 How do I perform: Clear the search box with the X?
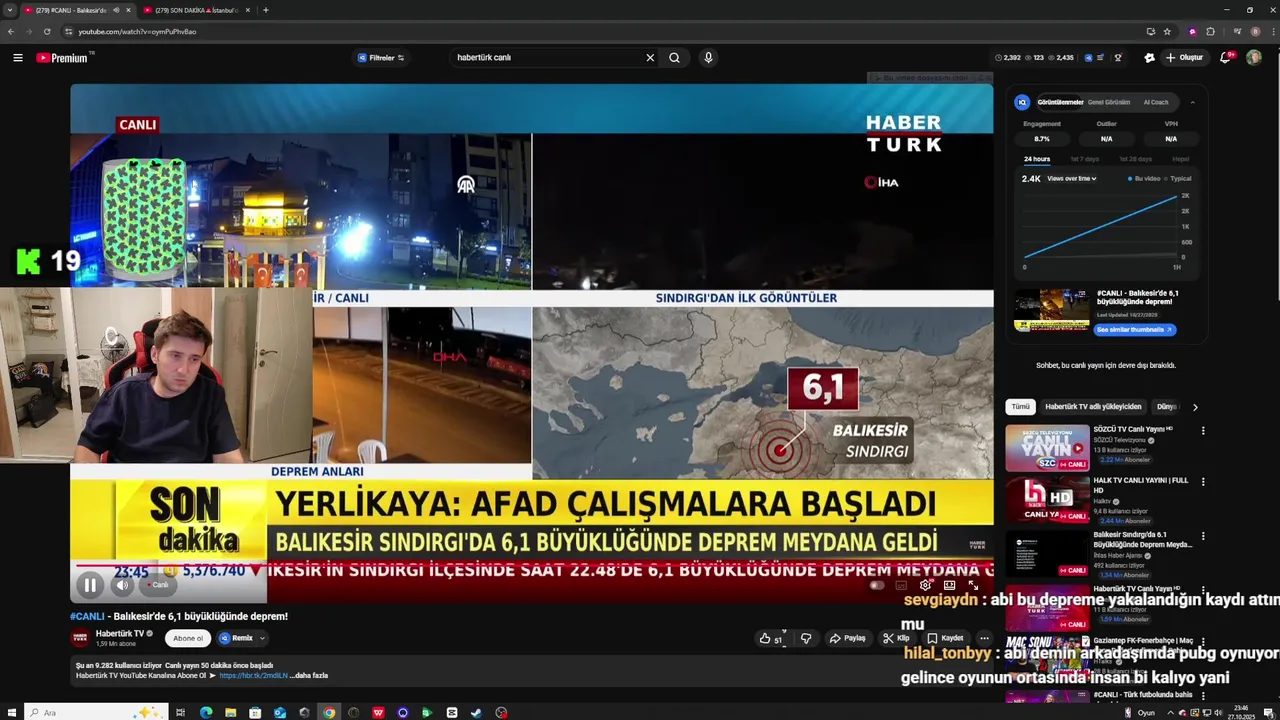pyautogui.click(x=650, y=58)
